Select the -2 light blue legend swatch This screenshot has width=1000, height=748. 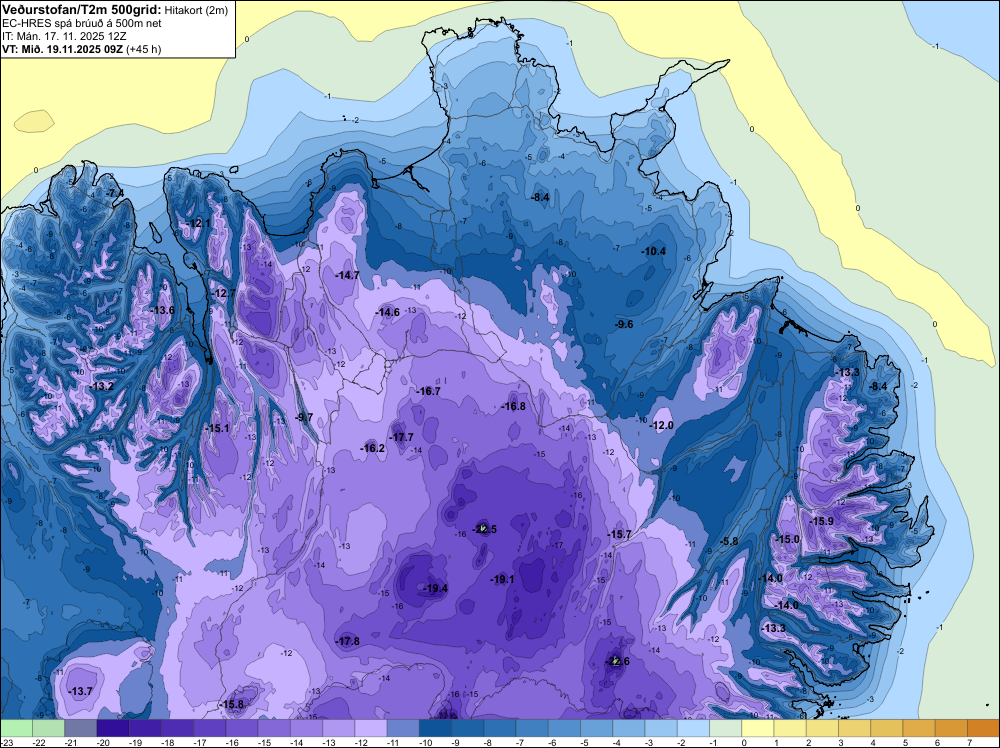pos(693,728)
